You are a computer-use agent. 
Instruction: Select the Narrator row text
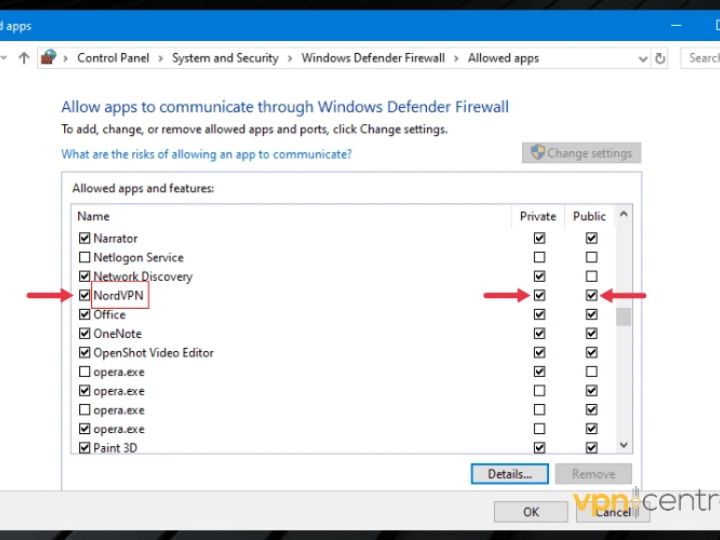tap(115, 238)
